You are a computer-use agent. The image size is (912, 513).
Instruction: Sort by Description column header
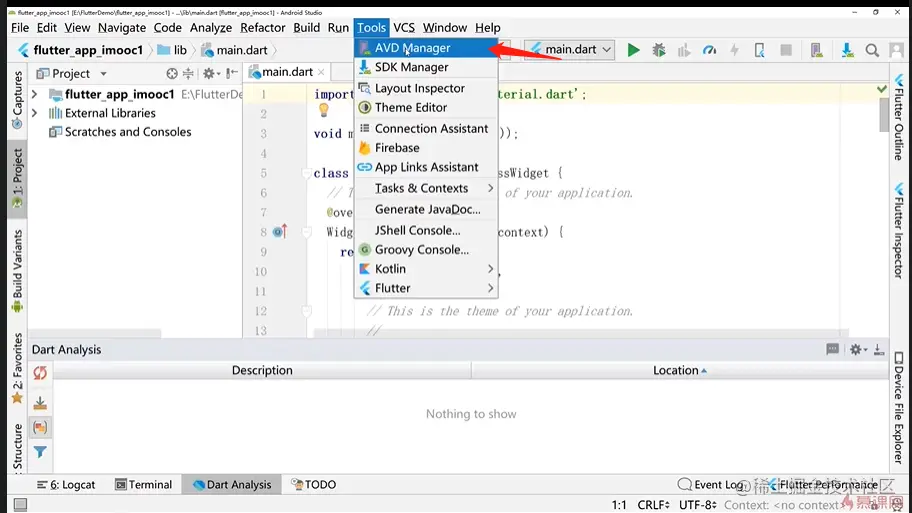coord(262,370)
